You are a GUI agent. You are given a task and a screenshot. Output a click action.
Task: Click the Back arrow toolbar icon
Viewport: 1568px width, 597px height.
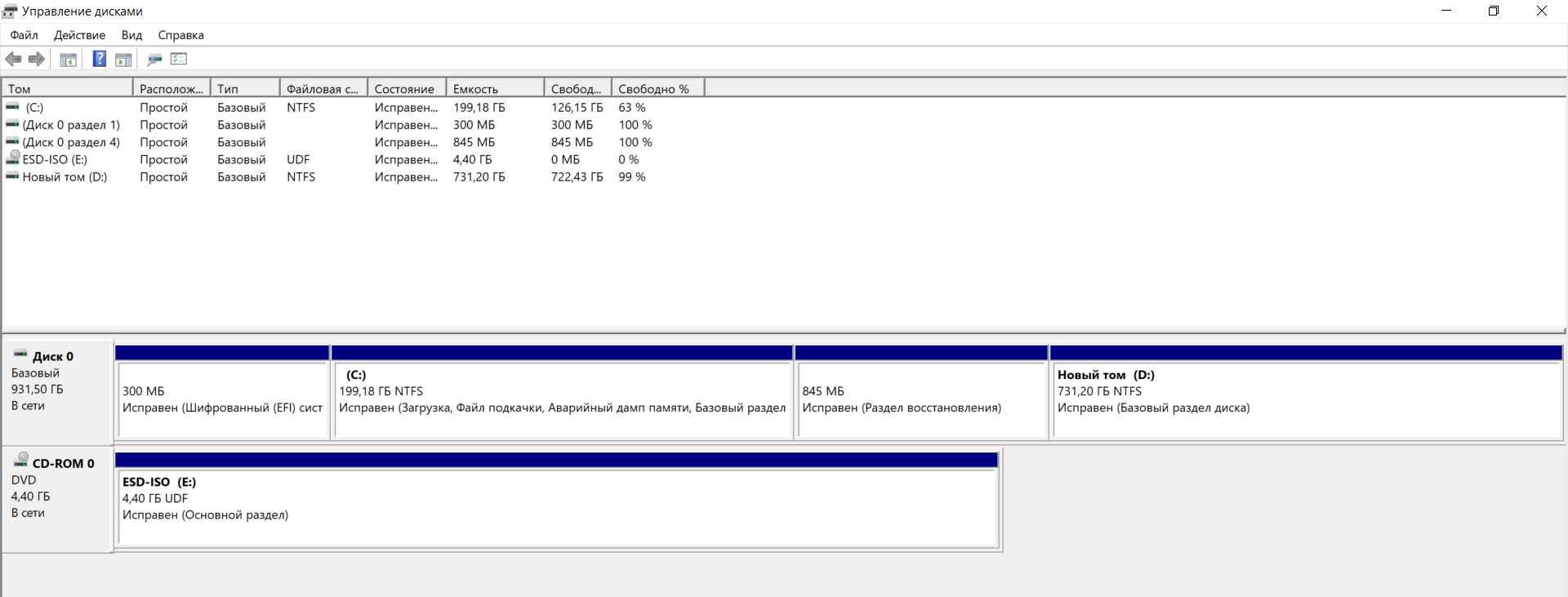click(x=13, y=59)
